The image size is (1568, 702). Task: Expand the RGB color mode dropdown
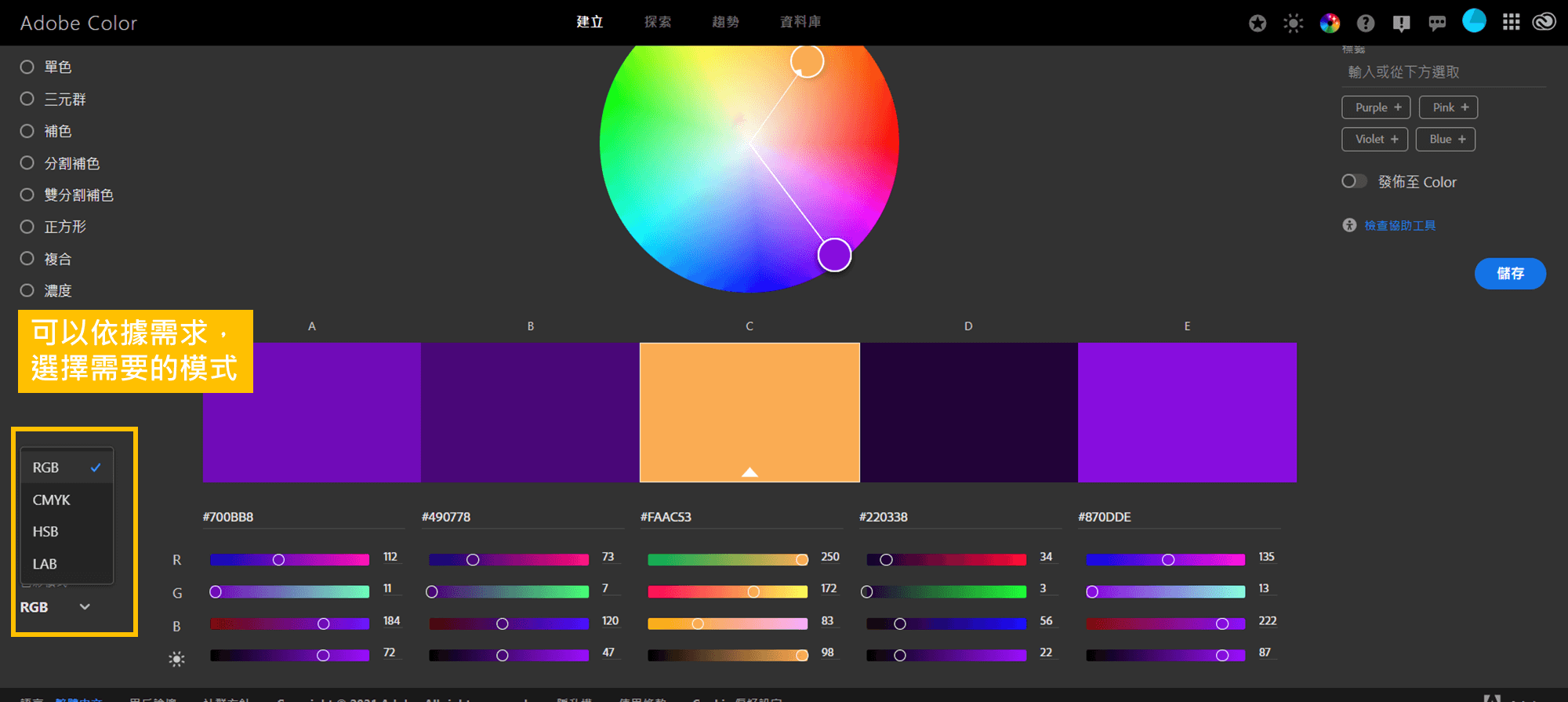[55, 607]
